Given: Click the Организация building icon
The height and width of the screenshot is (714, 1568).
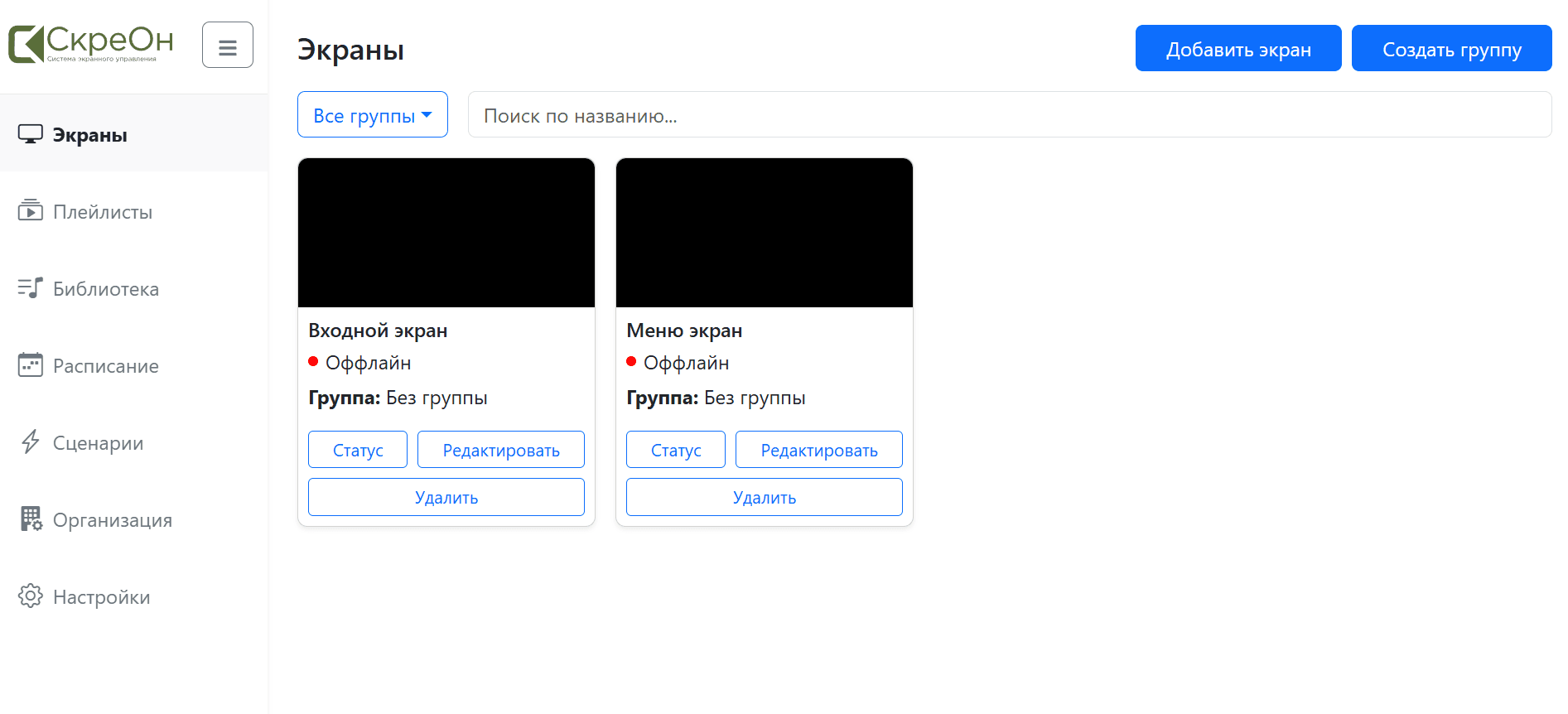Looking at the screenshot, I should click(31, 519).
